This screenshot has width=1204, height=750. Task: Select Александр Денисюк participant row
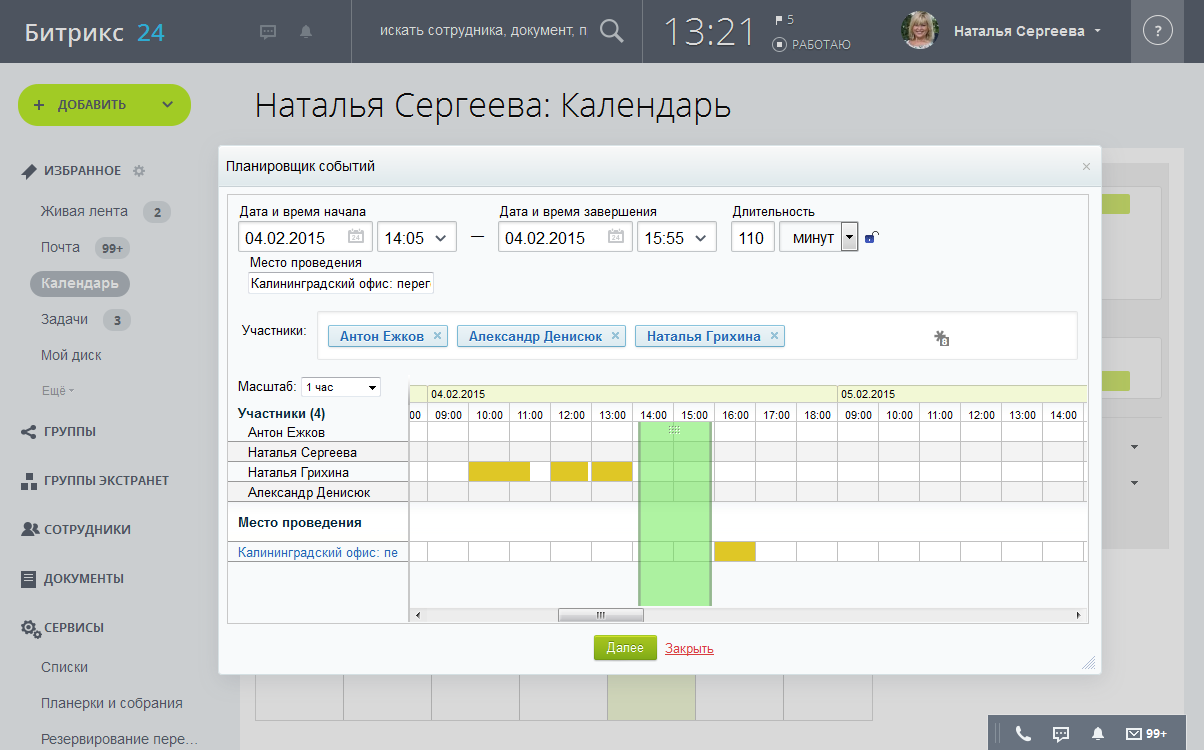318,492
